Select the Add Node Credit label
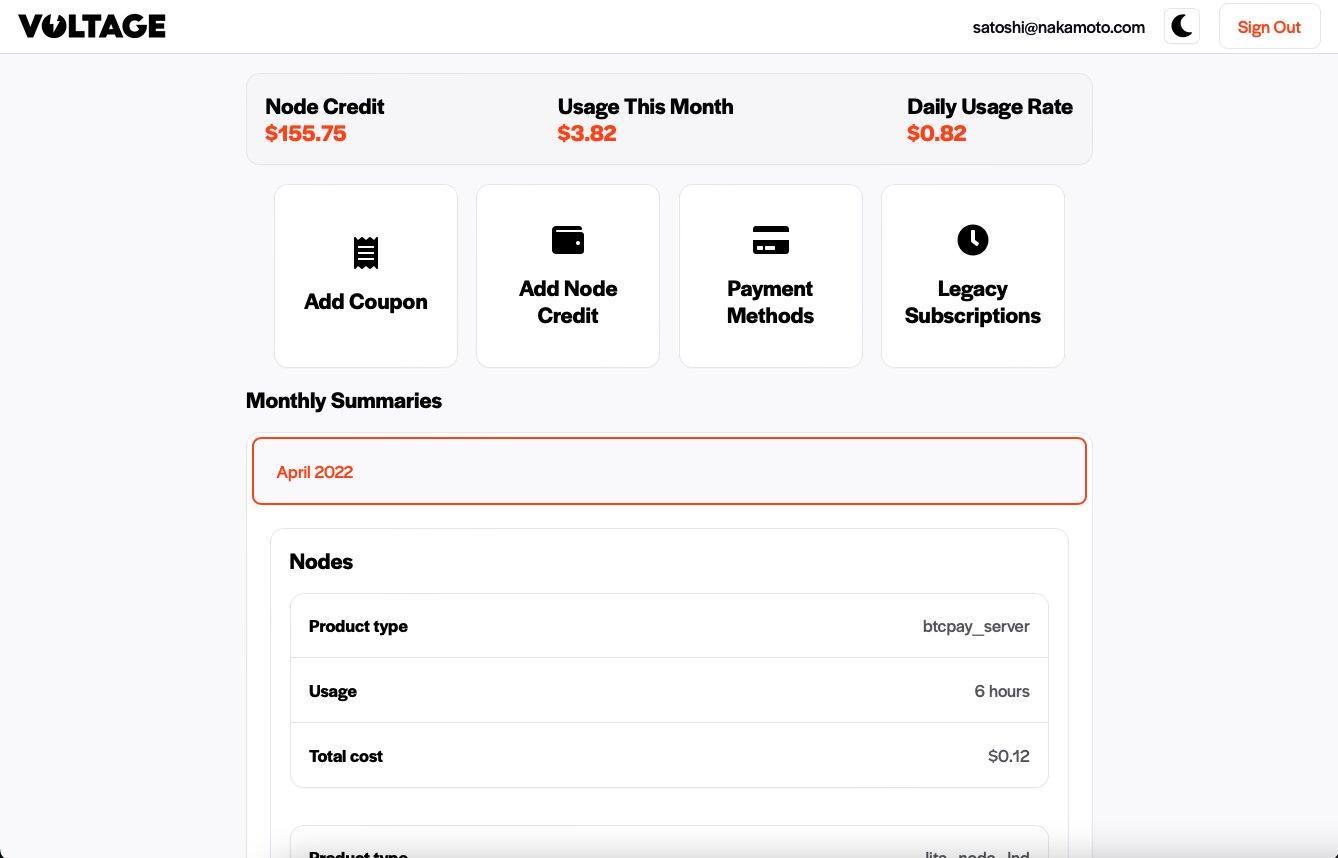This screenshot has height=858, width=1338. 568,302
